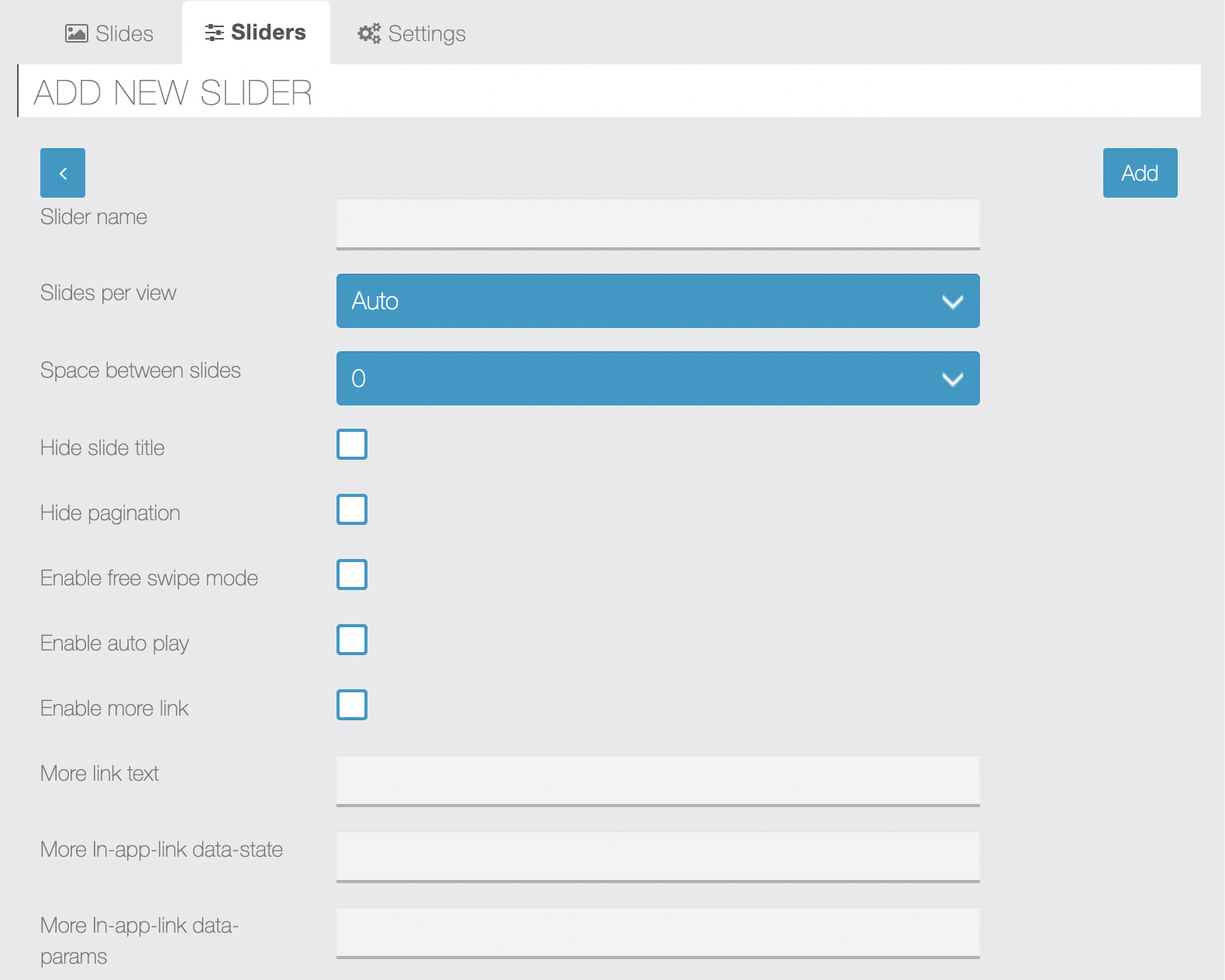
Task: Click the Enable auto play label
Action: point(115,644)
